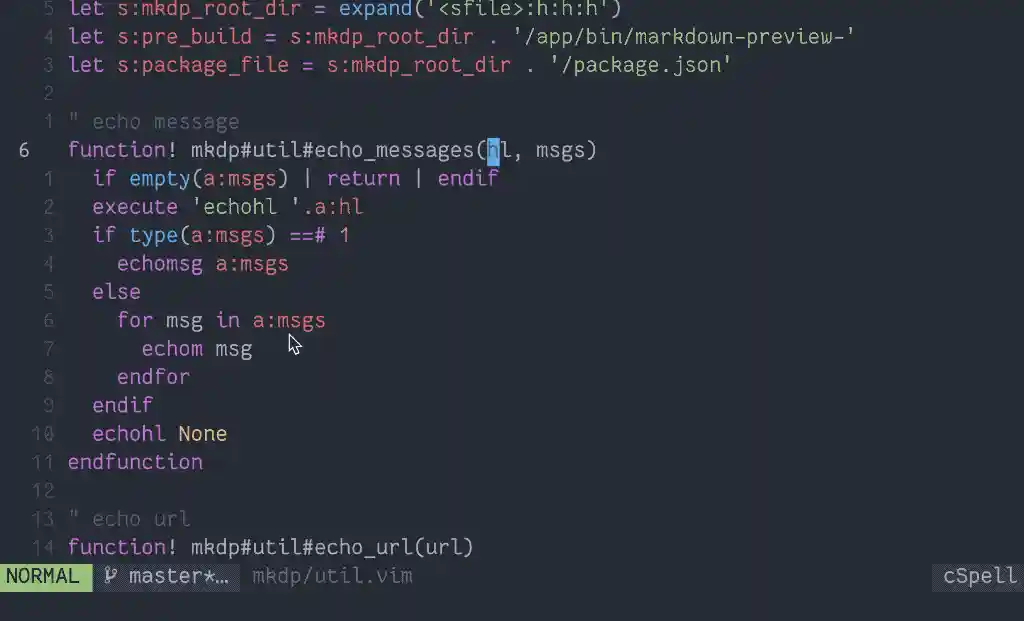Viewport: 1024px width, 621px height.
Task: Click the echomsg a:msgs statement
Action: click(x=202, y=264)
